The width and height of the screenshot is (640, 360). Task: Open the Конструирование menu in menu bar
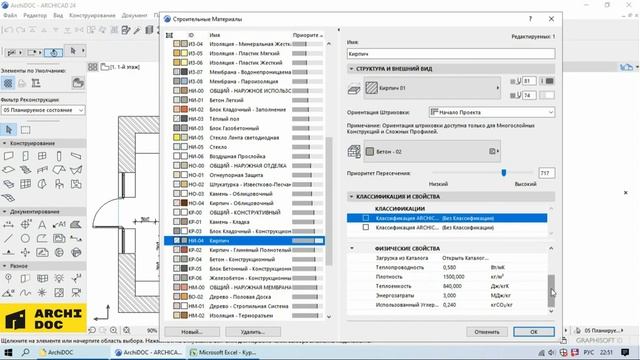click(x=92, y=16)
